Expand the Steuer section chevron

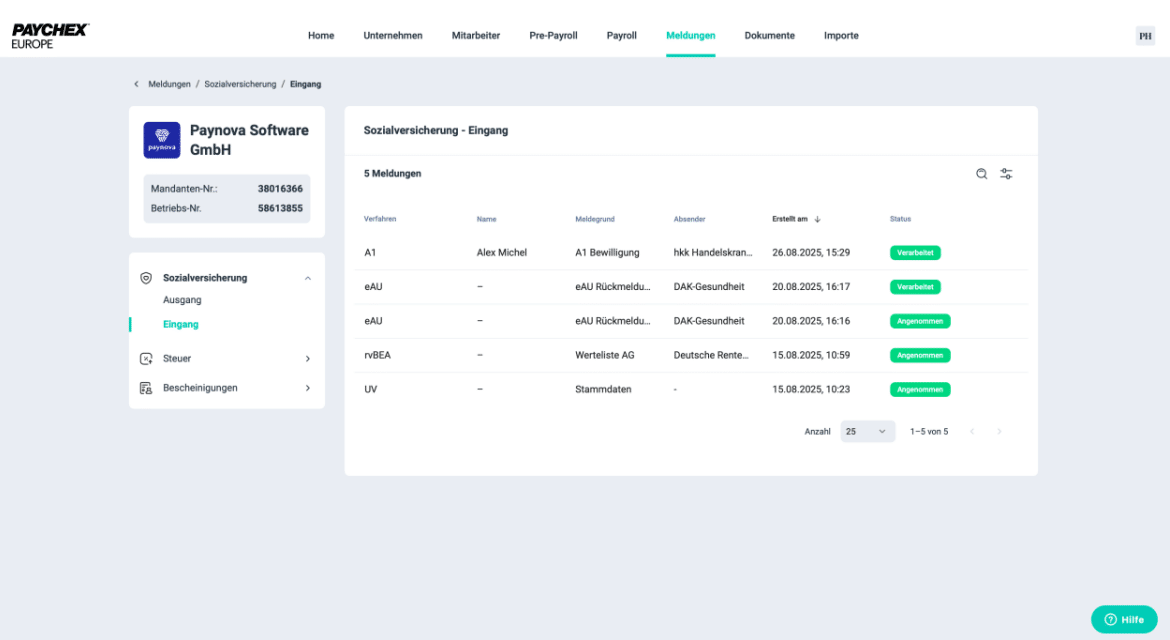pos(307,359)
